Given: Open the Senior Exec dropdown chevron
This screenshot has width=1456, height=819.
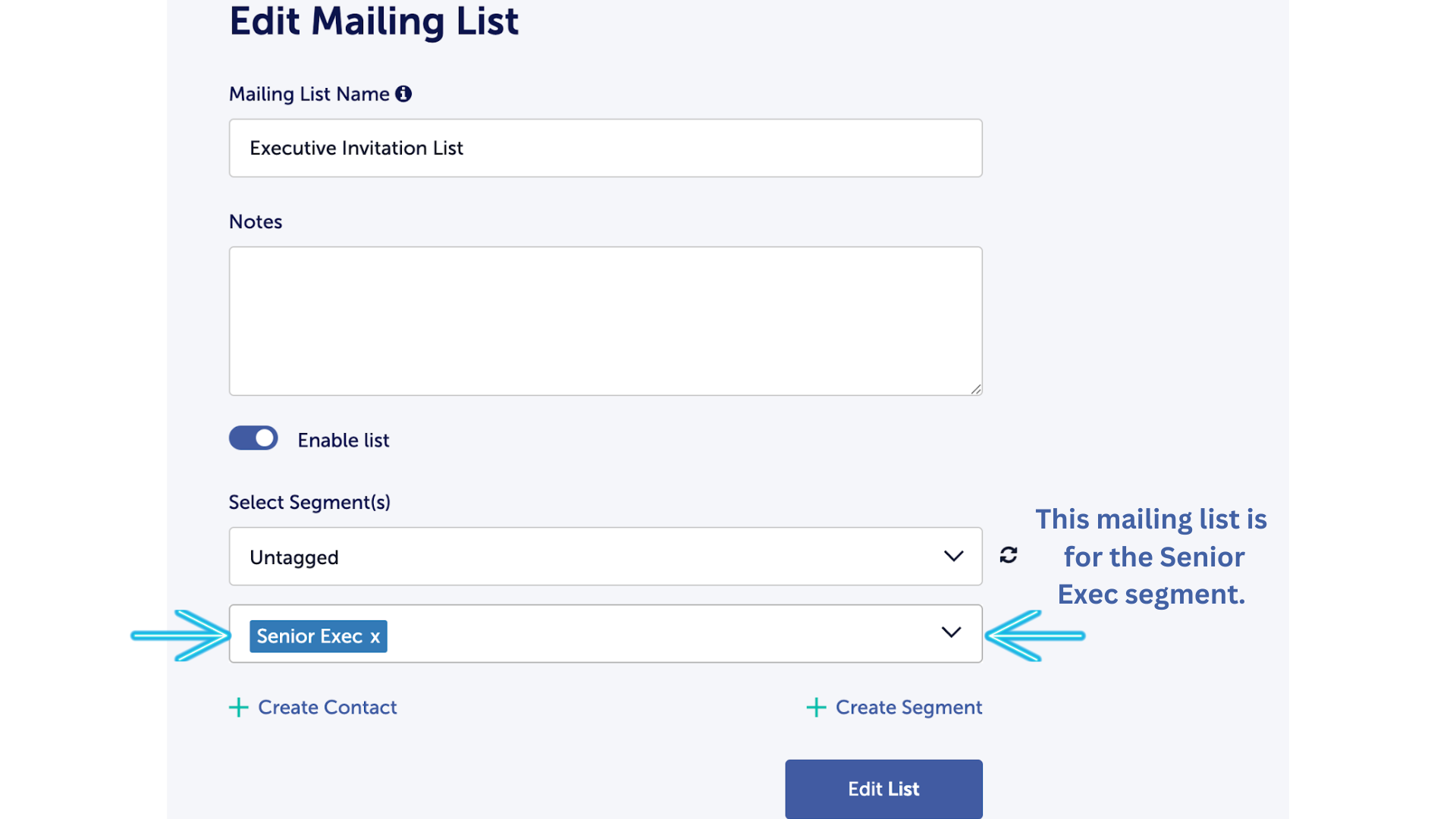Looking at the screenshot, I should click(951, 632).
